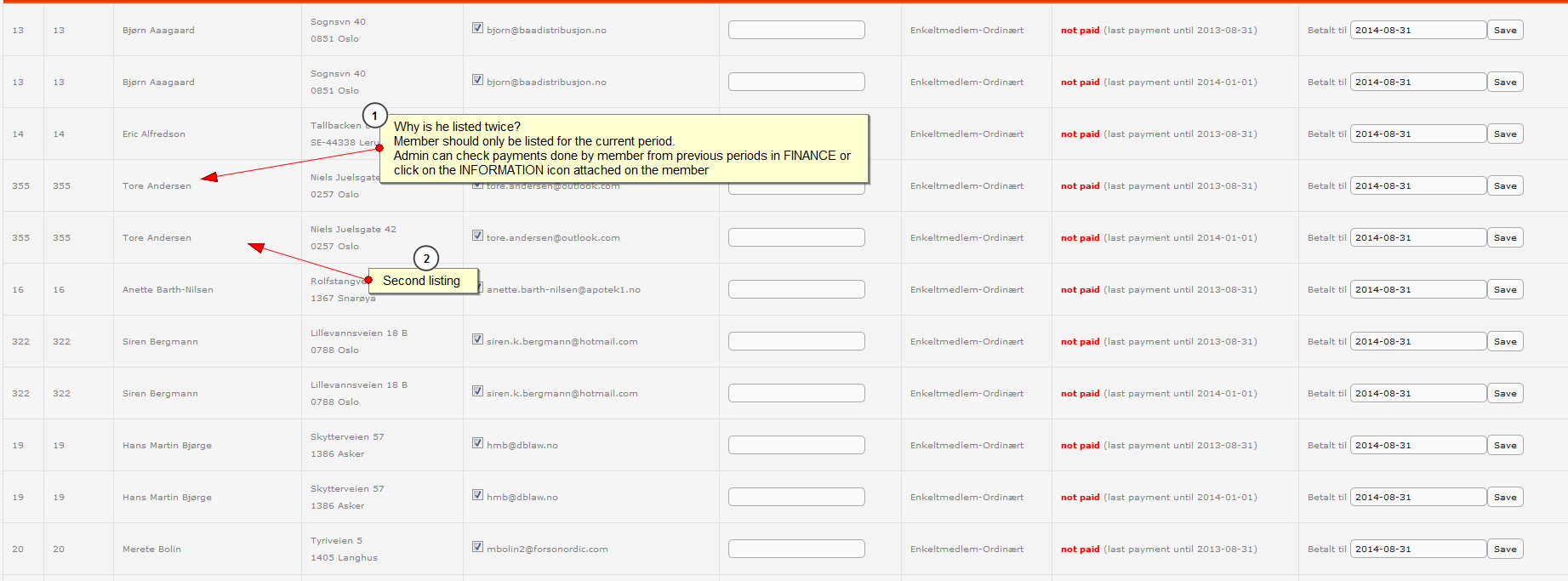
Task: Focus empty text field in Bjørn Aagaard 2013-08-31 row
Action: 796,30
